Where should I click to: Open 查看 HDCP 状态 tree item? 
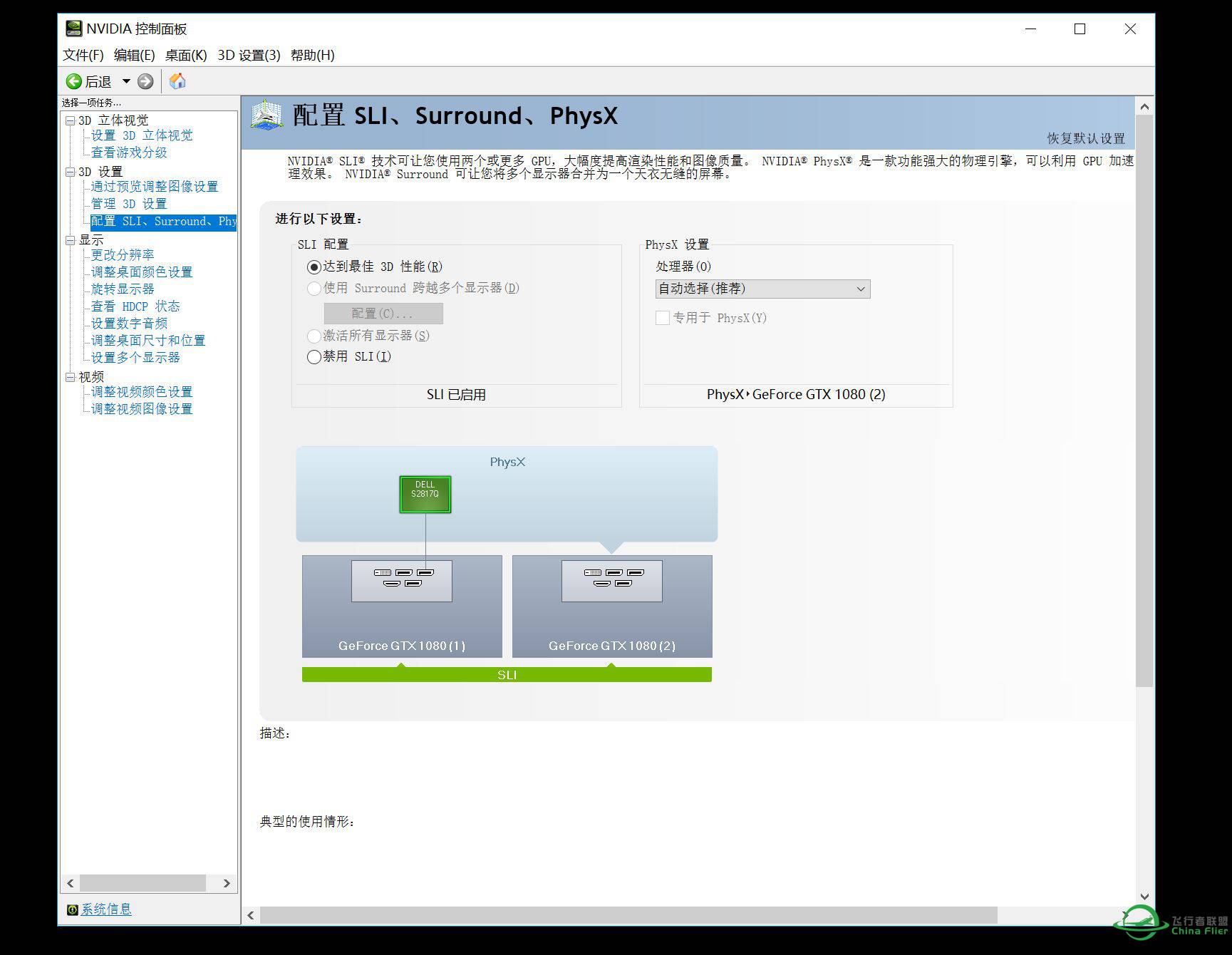tap(135, 306)
